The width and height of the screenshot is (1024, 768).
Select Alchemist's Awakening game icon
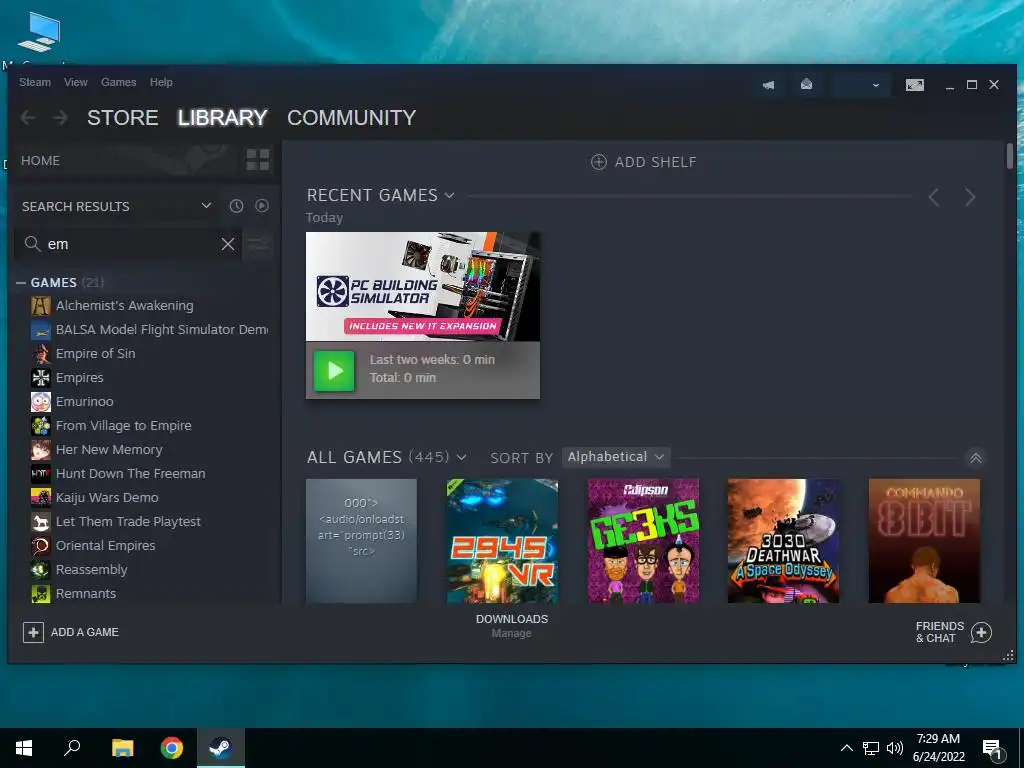(40, 306)
